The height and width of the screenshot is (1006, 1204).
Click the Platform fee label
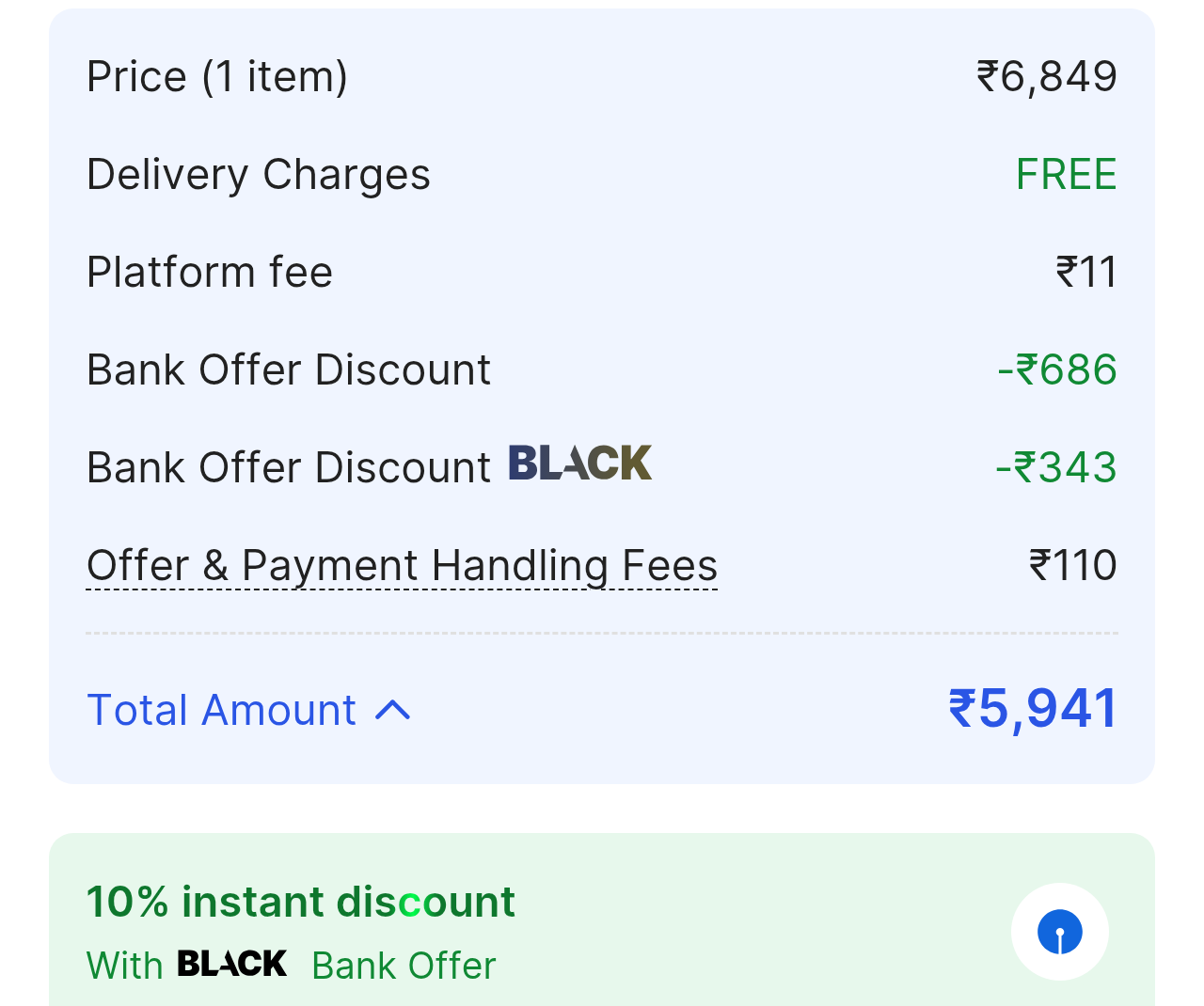click(x=209, y=273)
